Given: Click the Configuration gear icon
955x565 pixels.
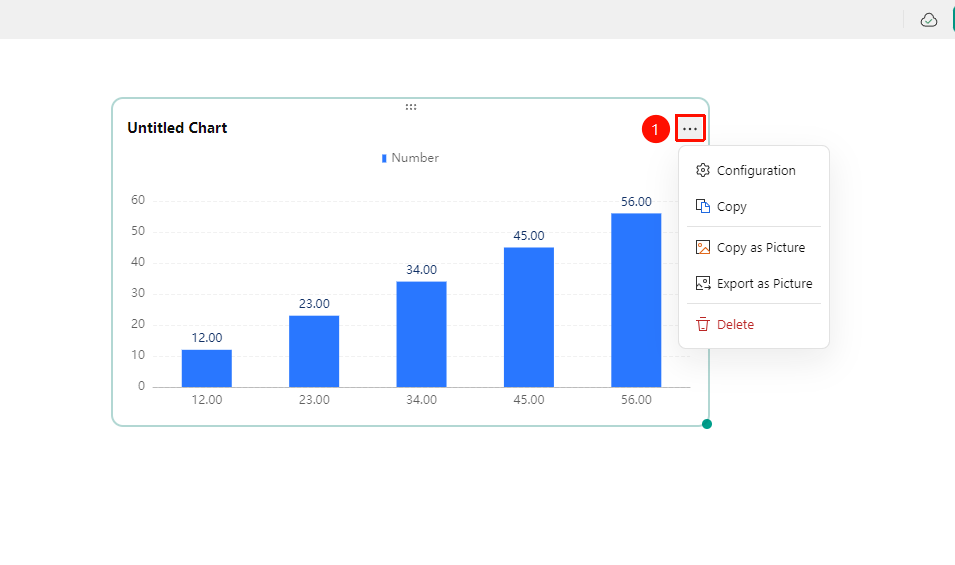Looking at the screenshot, I should pos(703,170).
